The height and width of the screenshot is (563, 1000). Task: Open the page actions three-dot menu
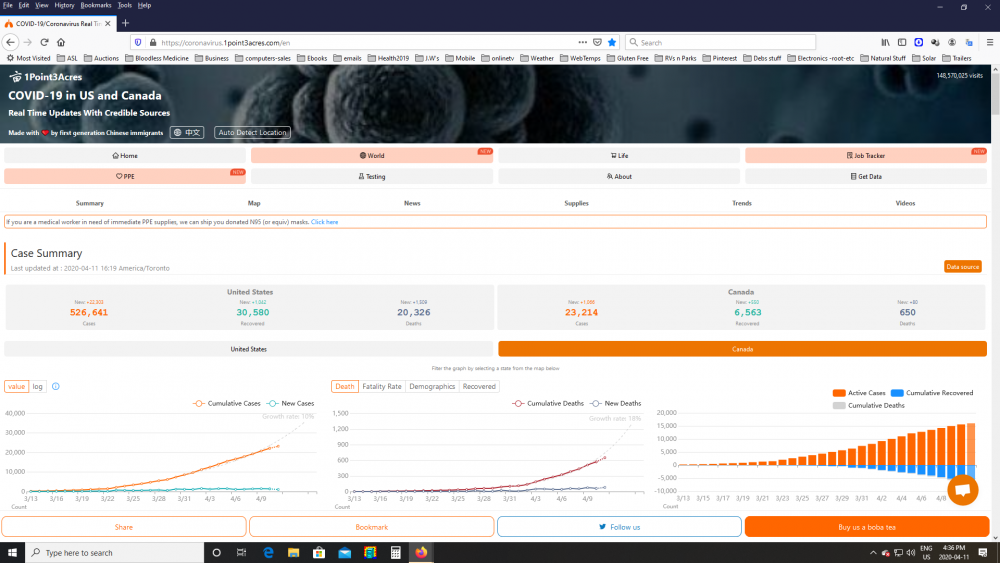583,42
